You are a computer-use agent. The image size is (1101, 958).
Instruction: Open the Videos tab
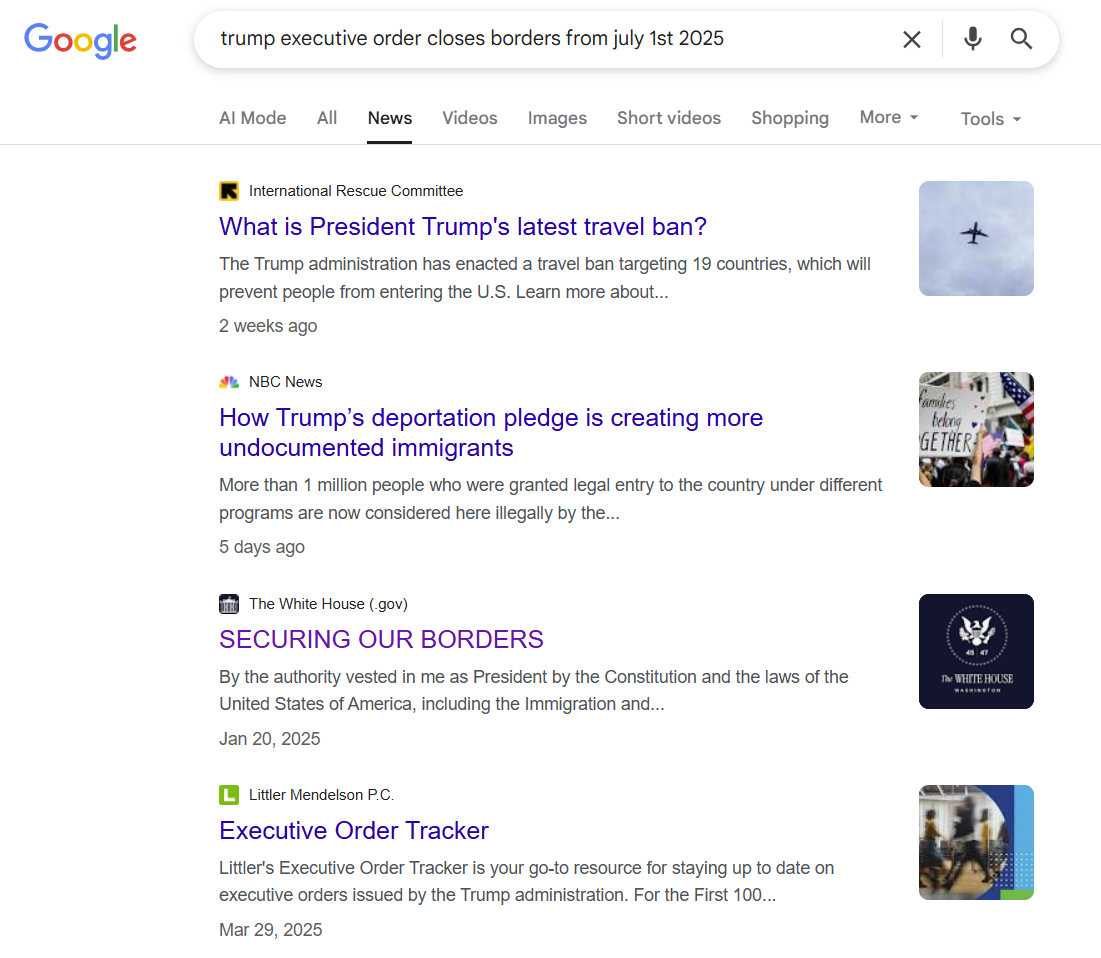pyautogui.click(x=470, y=118)
